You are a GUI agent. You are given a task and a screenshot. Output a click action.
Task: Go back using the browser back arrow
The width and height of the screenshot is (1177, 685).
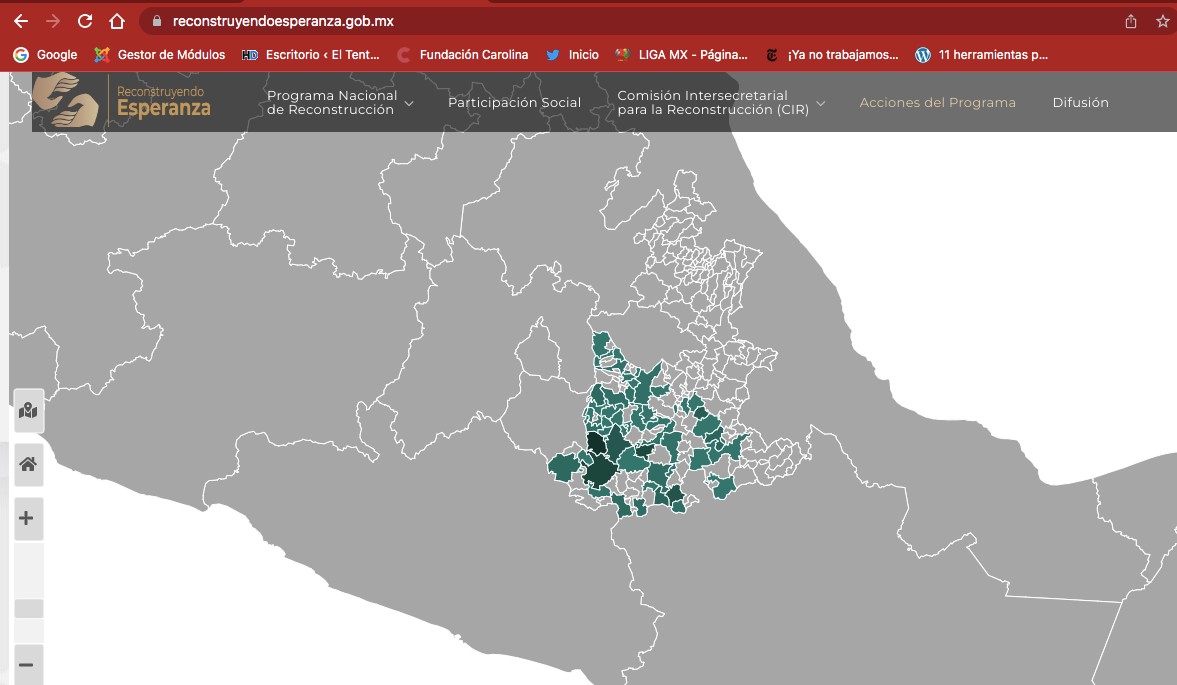(x=21, y=21)
